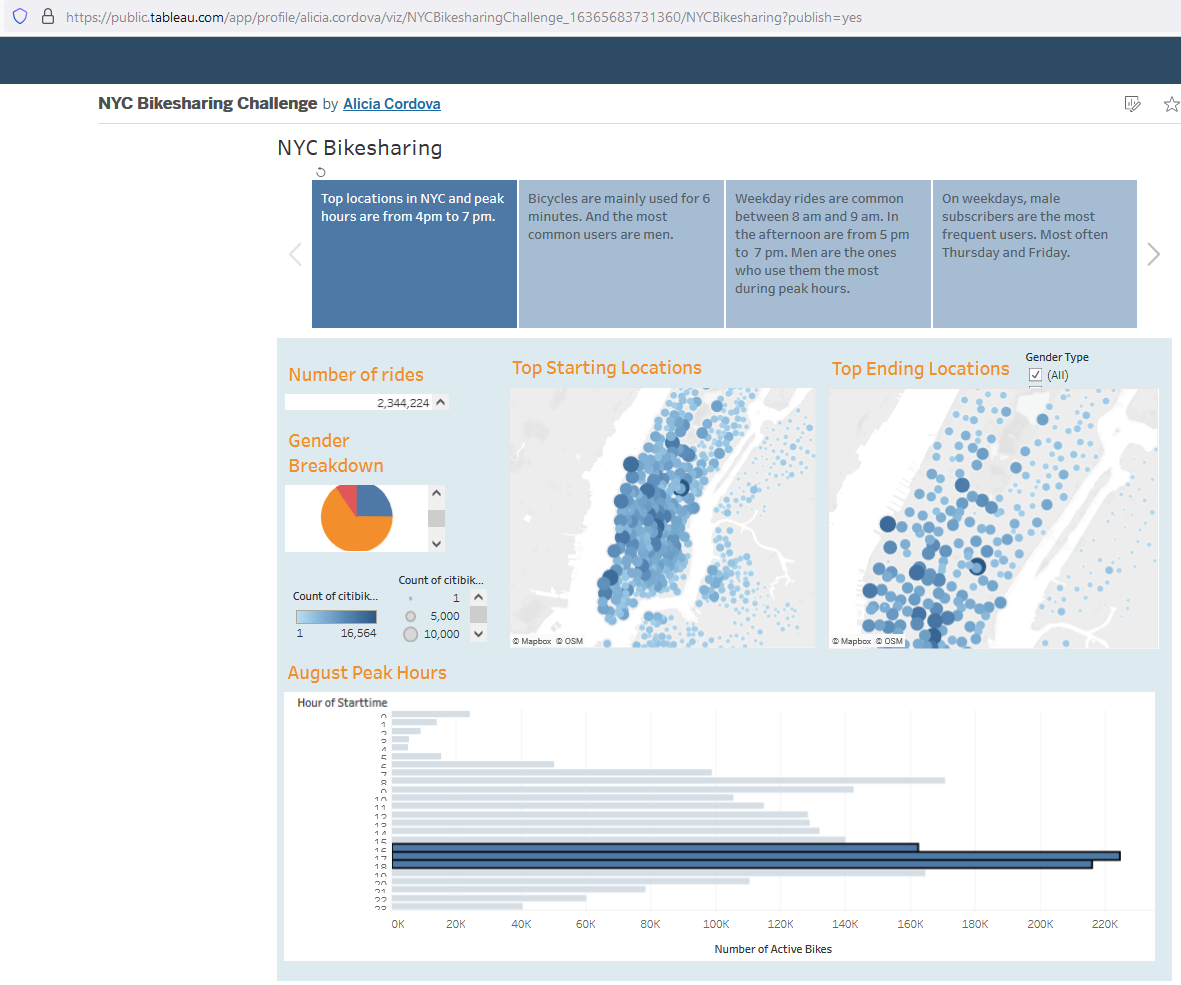
Task: Click the red pie chart slice
Action: [x=348, y=495]
